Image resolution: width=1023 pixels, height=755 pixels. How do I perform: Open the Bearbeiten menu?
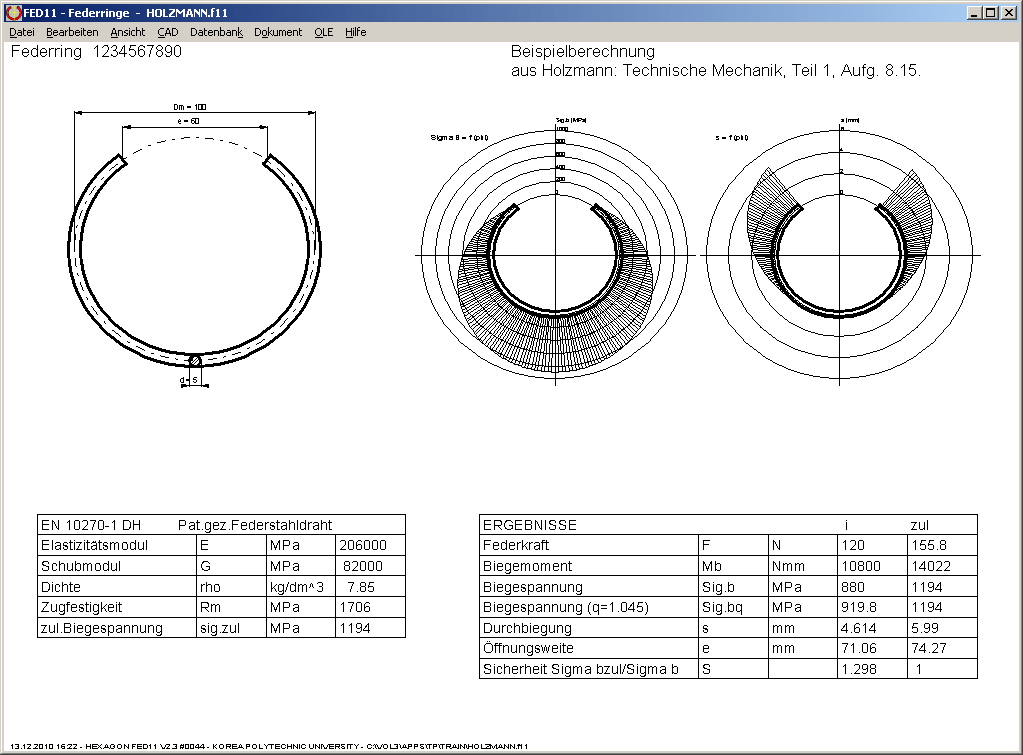72,32
